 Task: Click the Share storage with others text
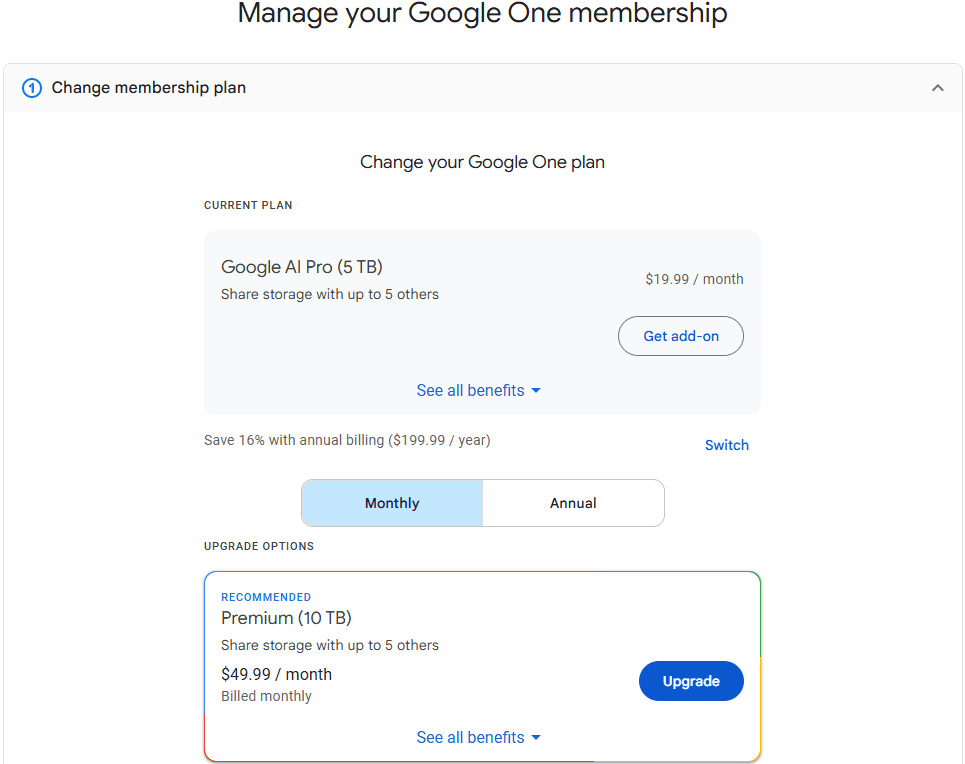point(330,294)
